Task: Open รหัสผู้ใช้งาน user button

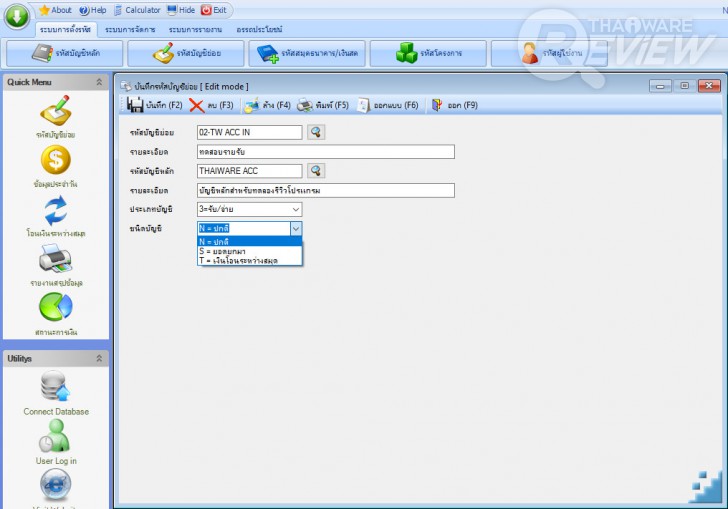Action: tap(549, 53)
